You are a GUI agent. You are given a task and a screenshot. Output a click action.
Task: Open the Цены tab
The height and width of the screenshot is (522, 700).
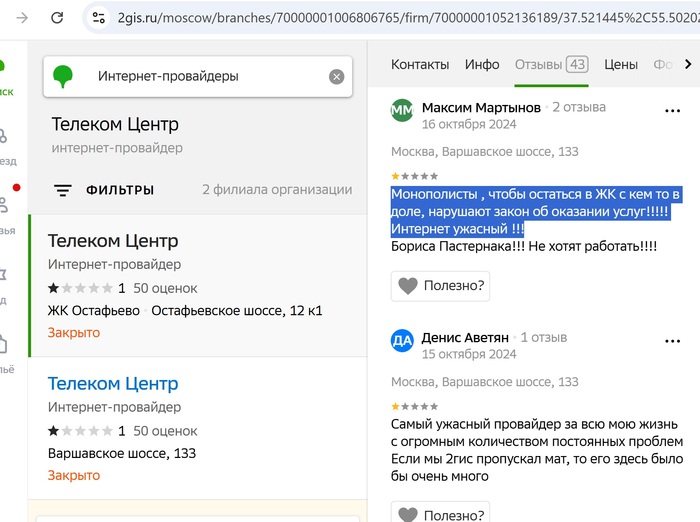tap(621, 64)
